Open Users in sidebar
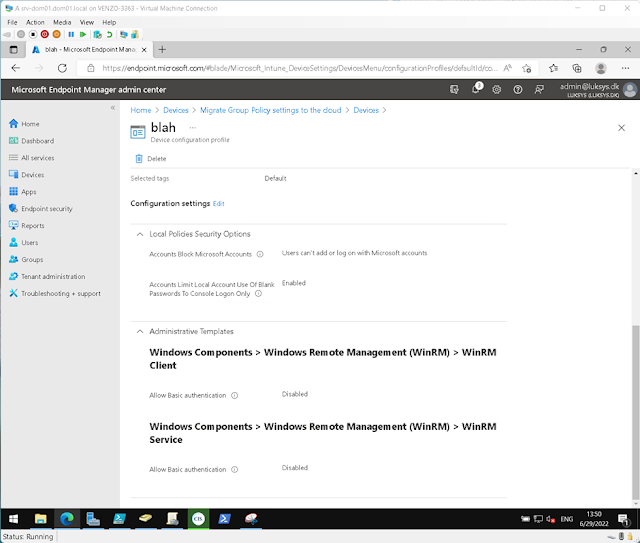The height and width of the screenshot is (543, 640). [29, 243]
